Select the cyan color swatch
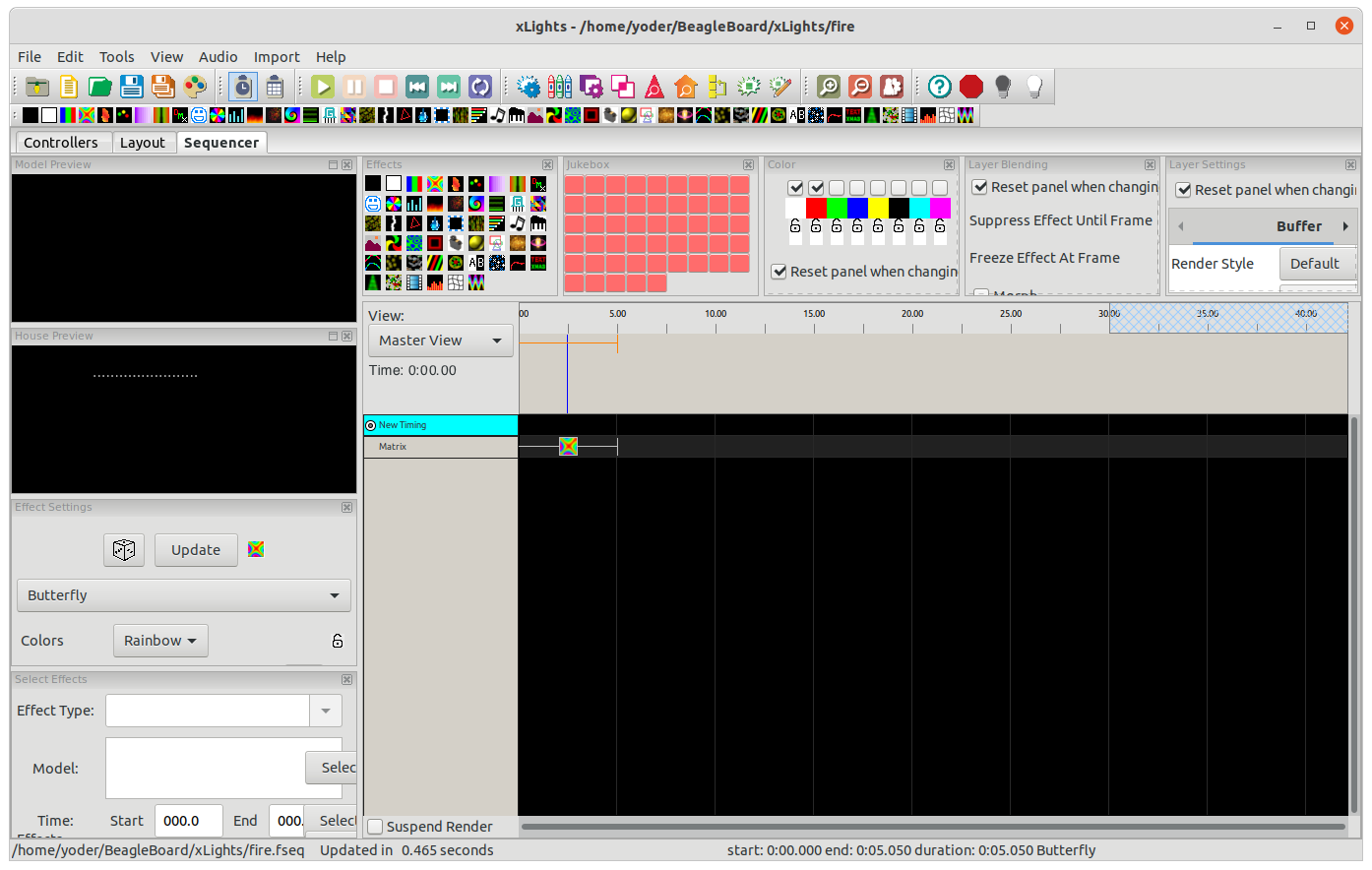This screenshot has width=1372, height=870. (919, 208)
